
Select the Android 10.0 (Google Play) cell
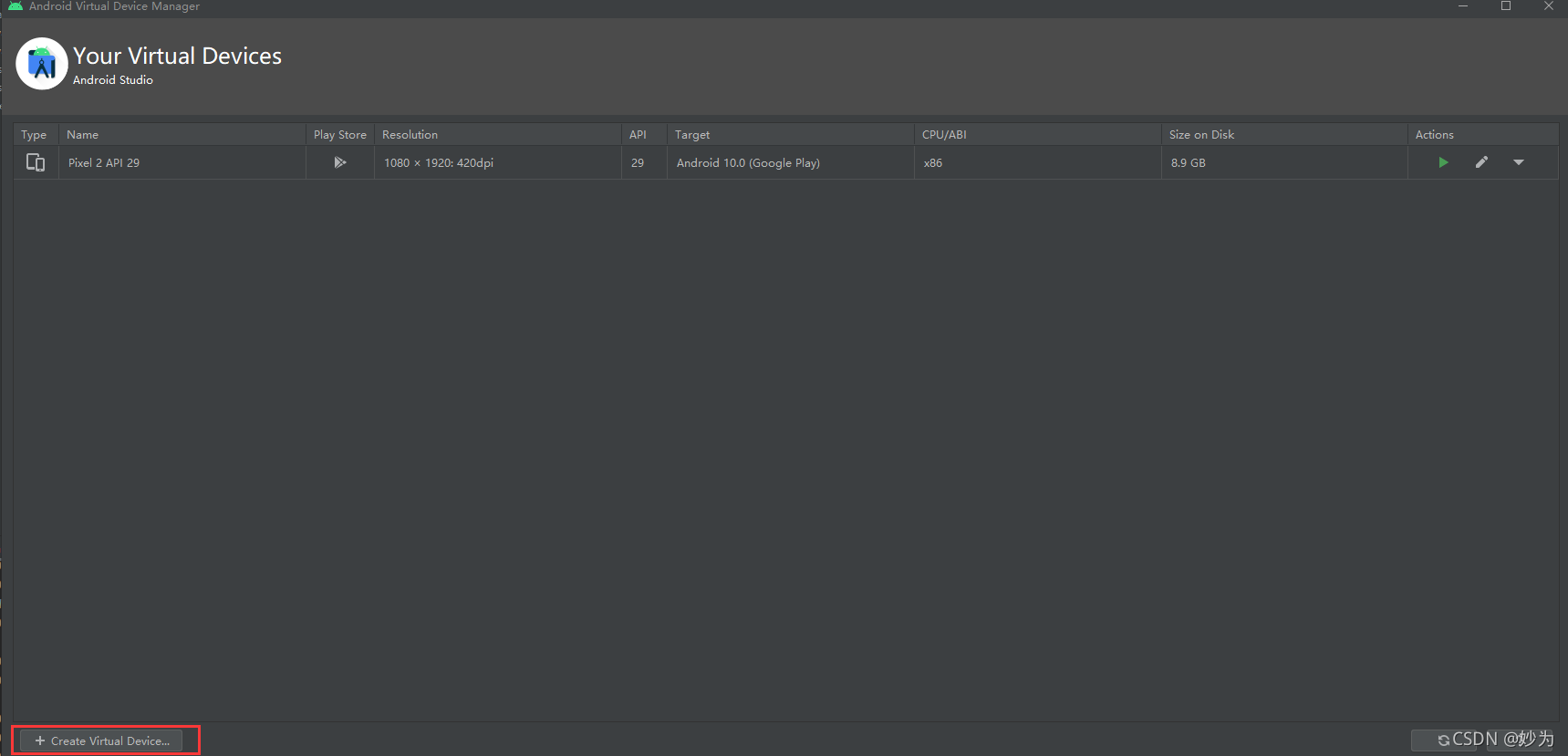pos(791,162)
